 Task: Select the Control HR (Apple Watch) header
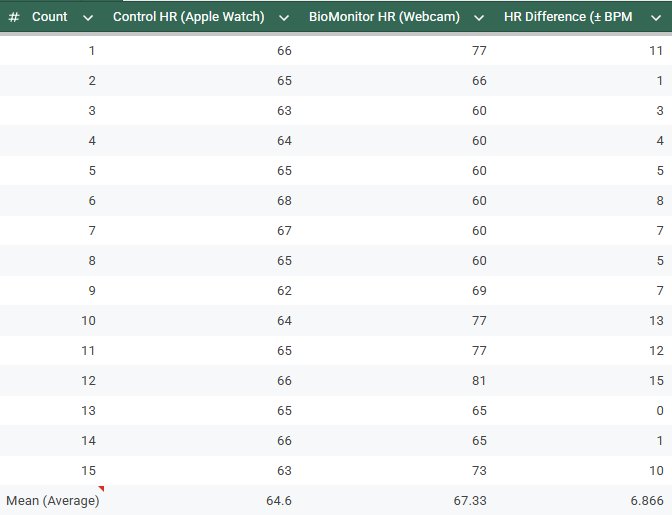(189, 17)
